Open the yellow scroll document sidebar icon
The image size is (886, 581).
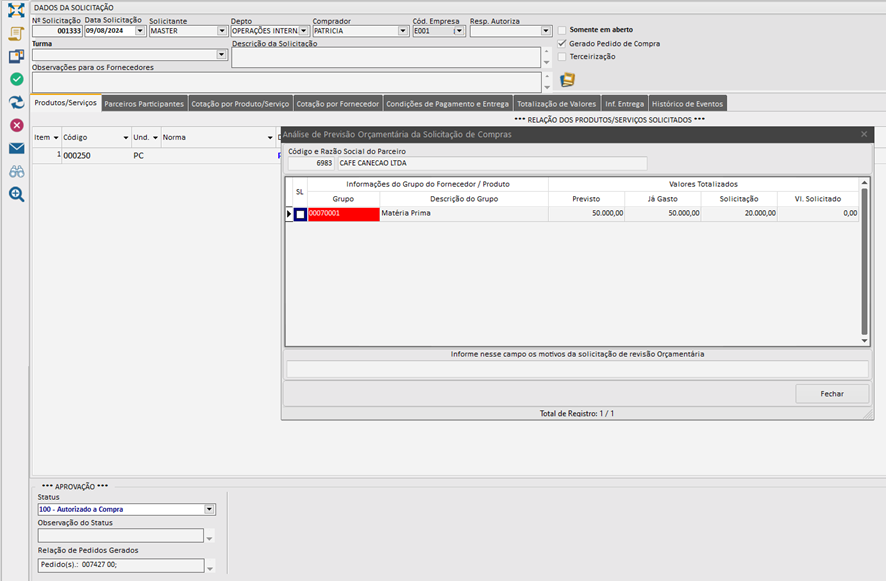(16, 33)
